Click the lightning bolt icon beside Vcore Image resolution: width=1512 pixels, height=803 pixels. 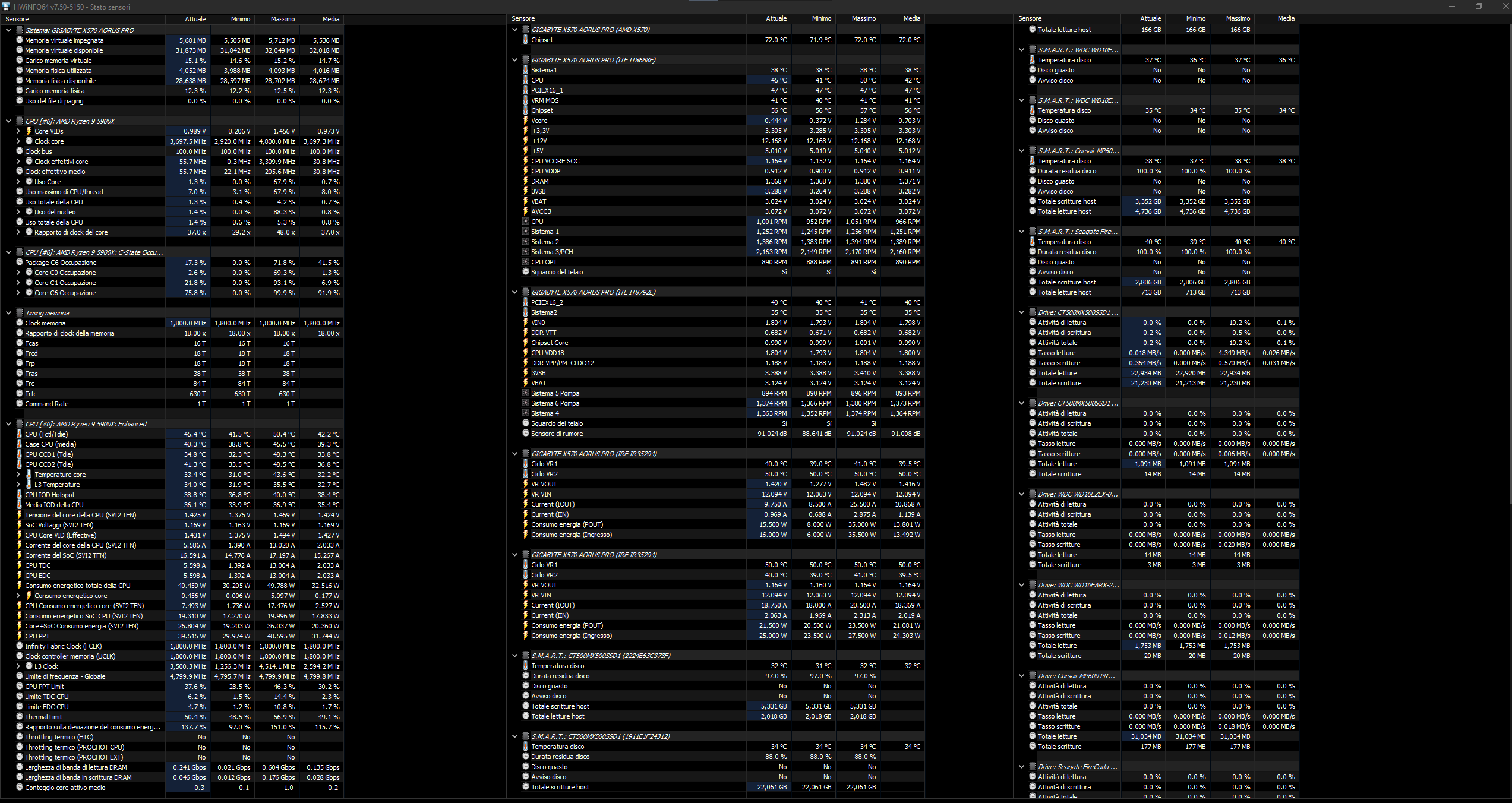[525, 121]
